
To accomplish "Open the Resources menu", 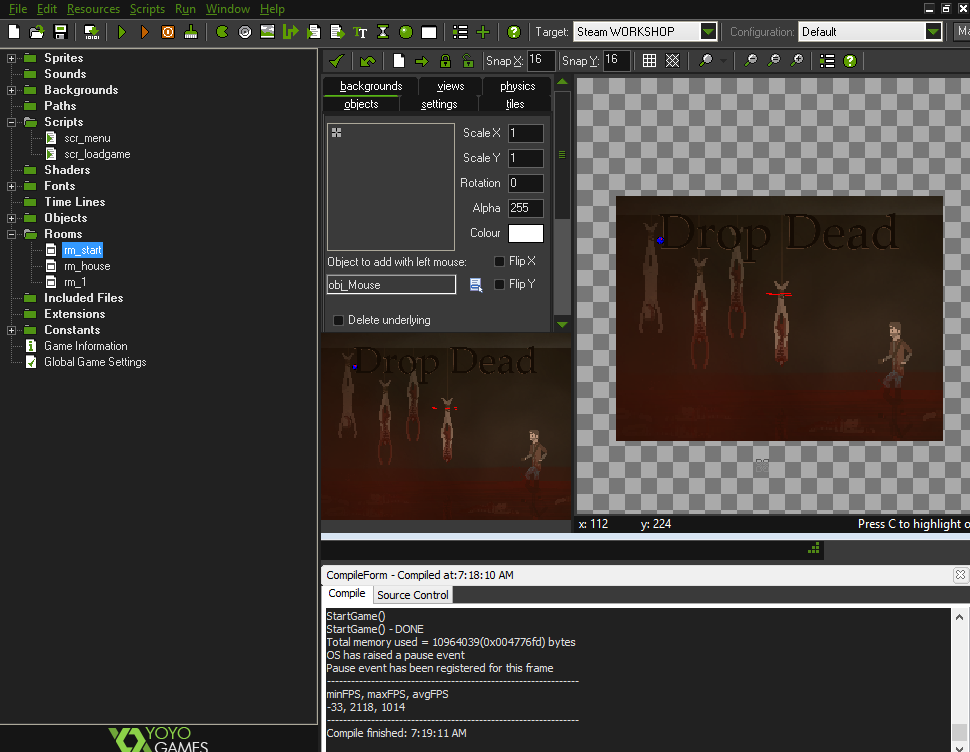I will pos(93,9).
